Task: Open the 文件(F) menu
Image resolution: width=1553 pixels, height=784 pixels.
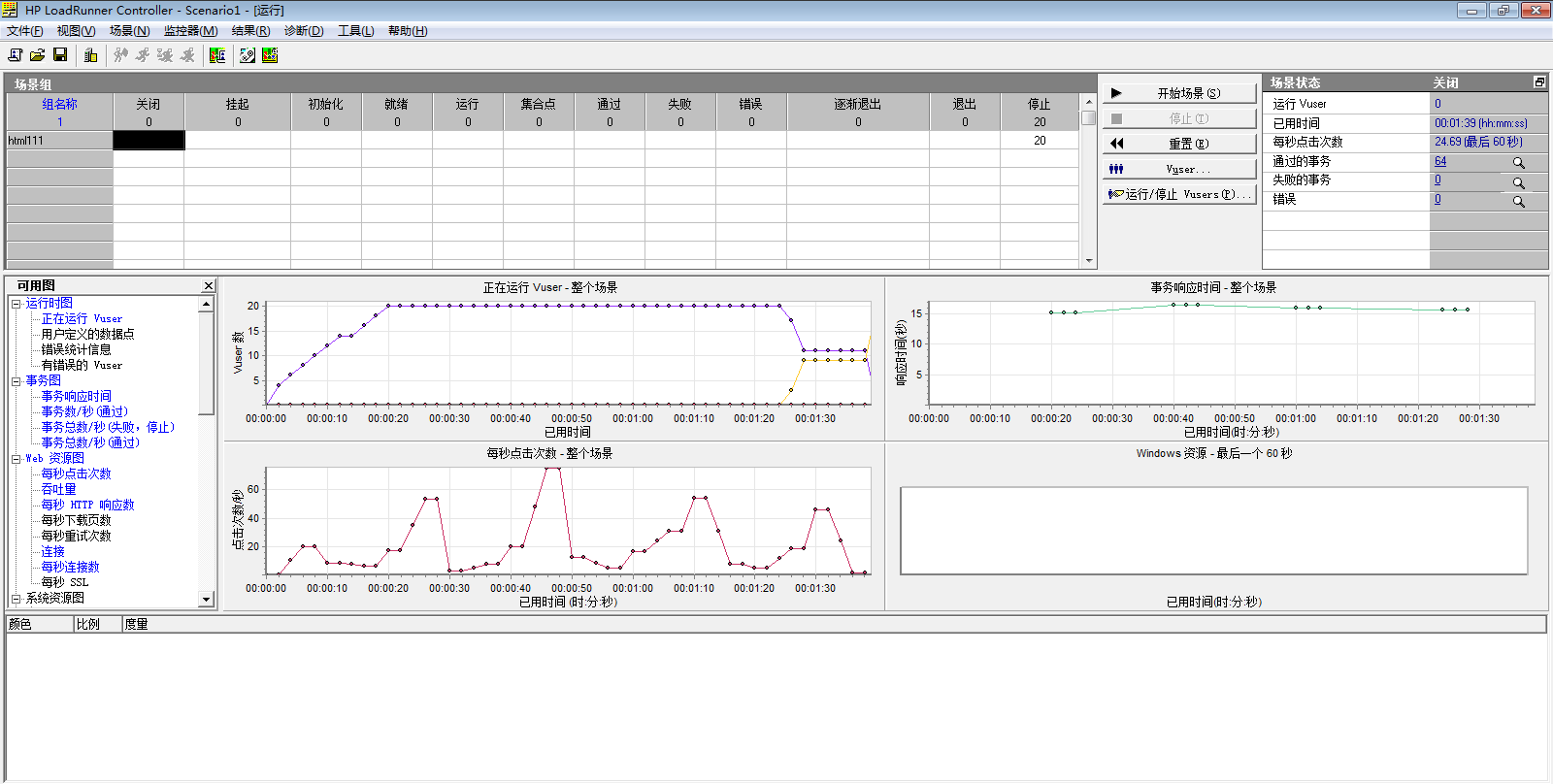Action: point(25,31)
